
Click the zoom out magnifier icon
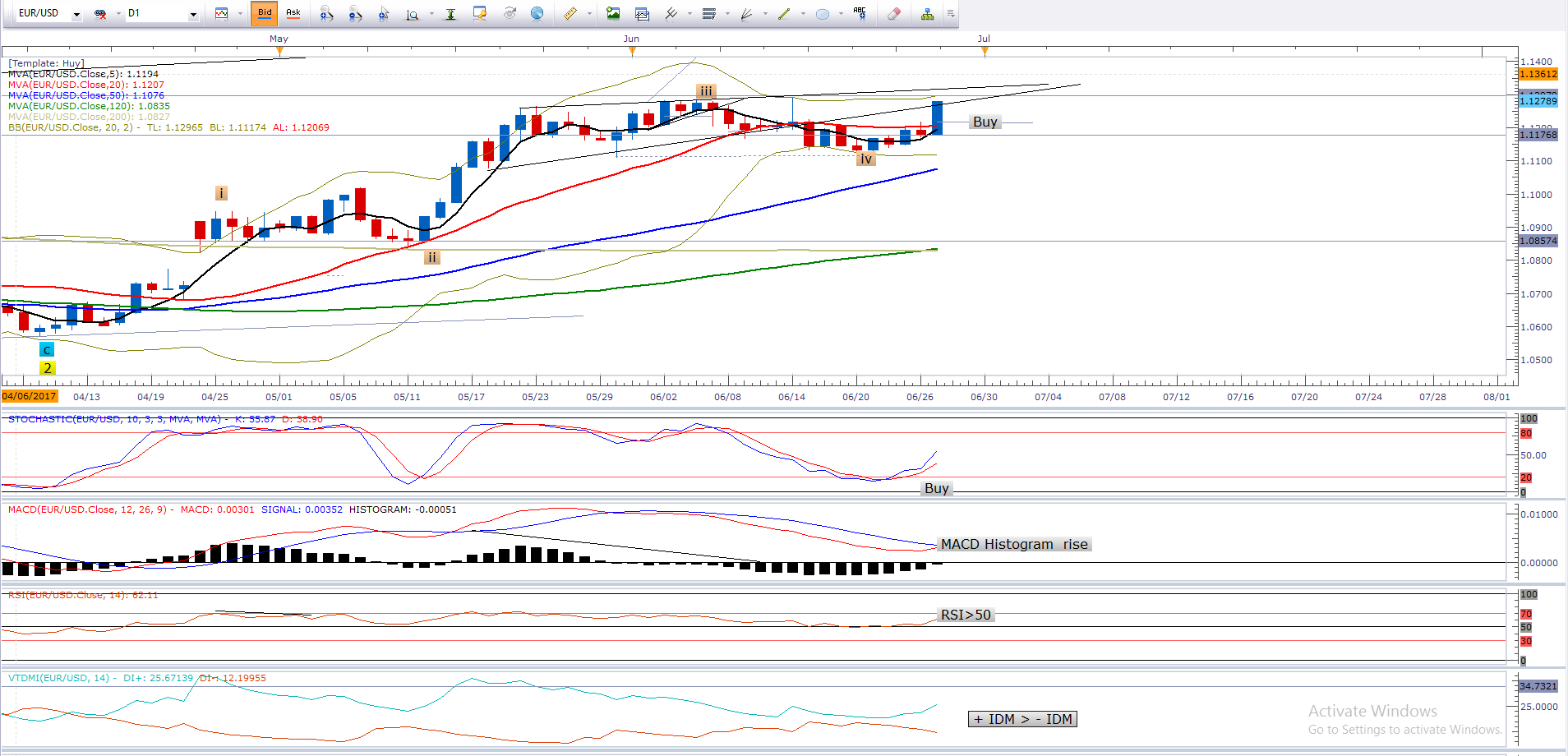coord(355,13)
